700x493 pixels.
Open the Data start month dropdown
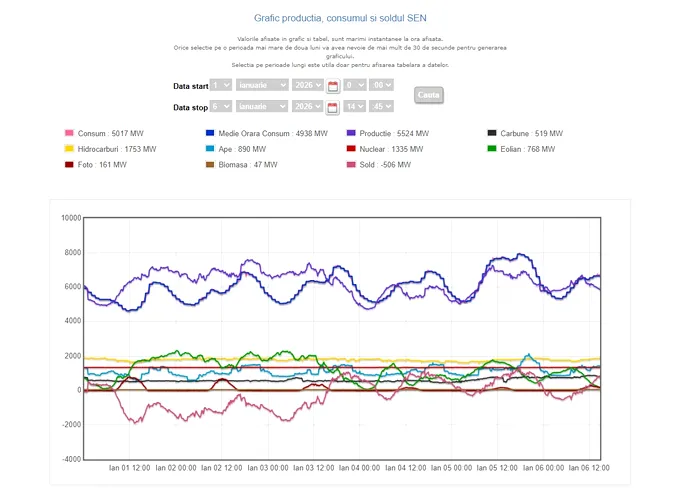[x=264, y=86]
